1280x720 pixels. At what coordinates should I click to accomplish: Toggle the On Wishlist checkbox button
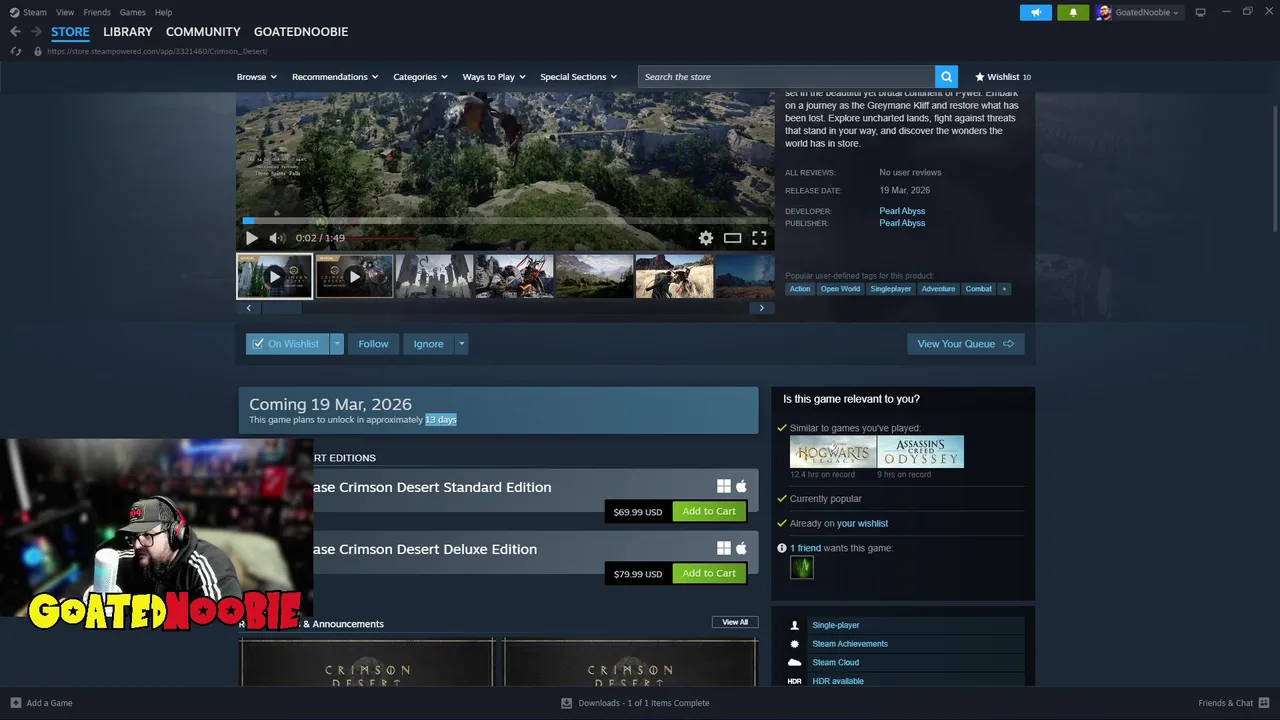click(x=287, y=344)
